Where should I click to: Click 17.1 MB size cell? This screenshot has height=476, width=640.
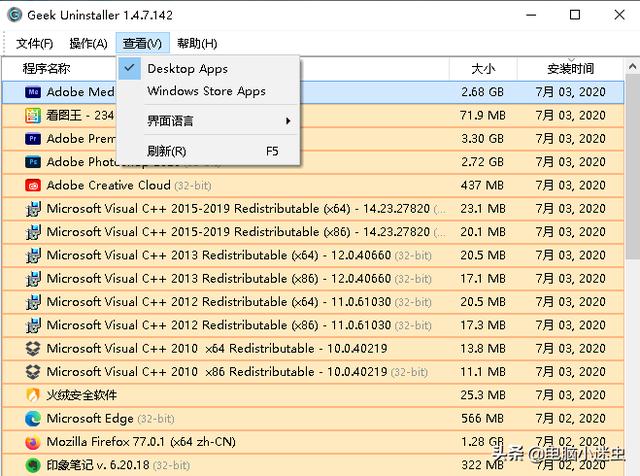pyautogui.click(x=482, y=279)
